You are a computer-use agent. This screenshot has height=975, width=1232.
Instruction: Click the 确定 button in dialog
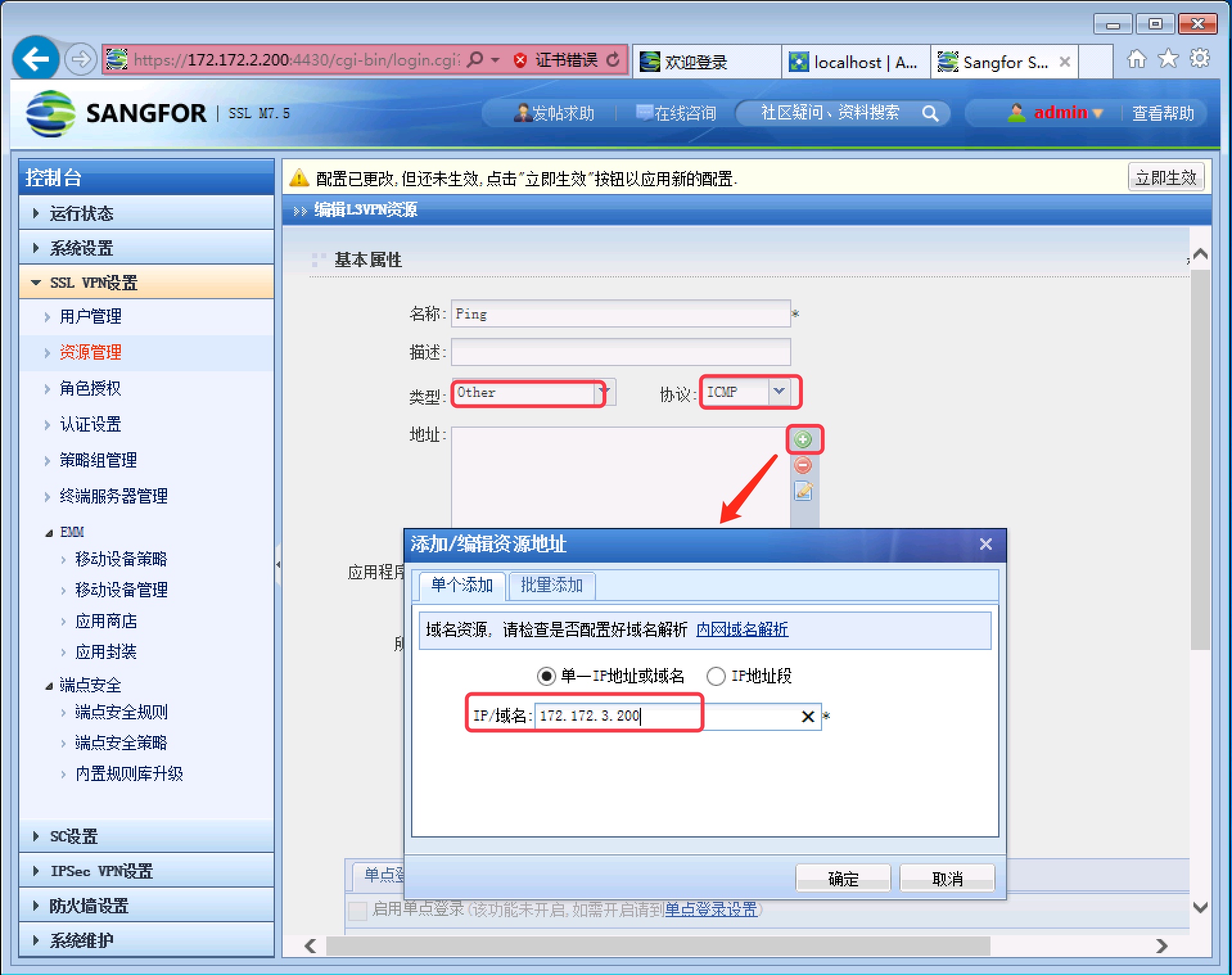843,878
